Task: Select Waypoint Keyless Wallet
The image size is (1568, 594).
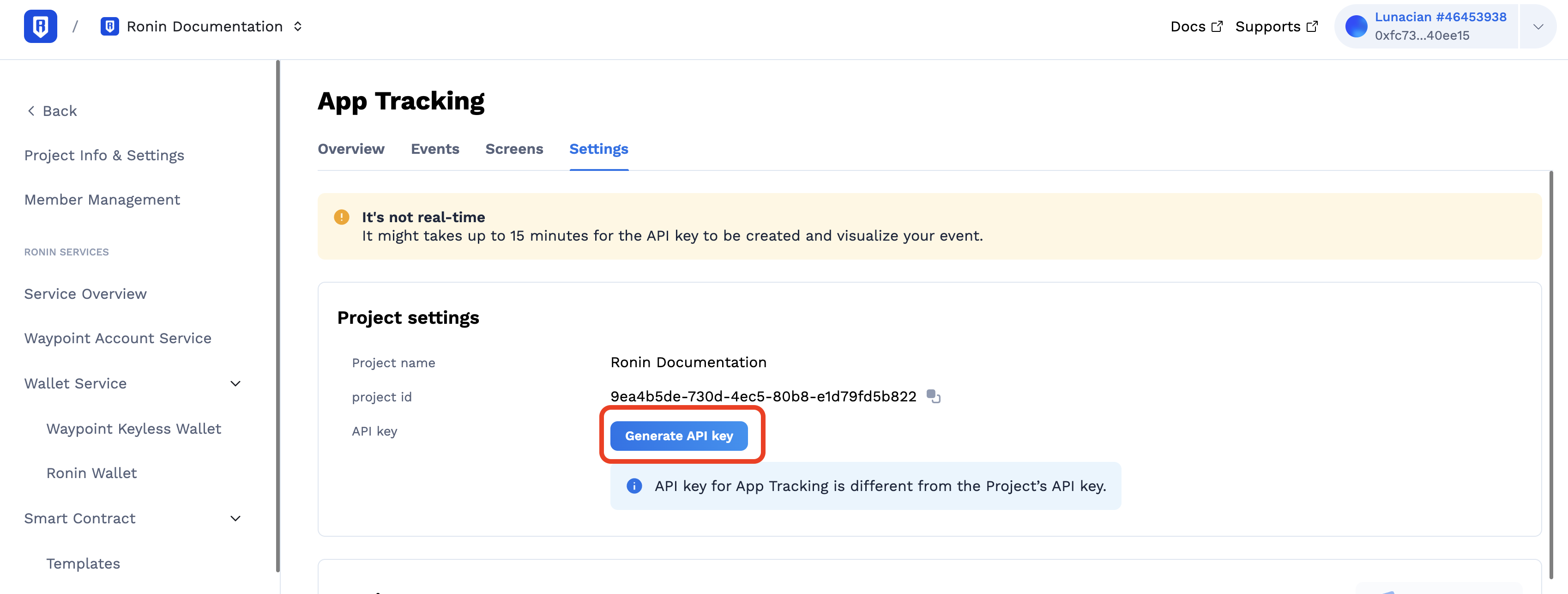Action: 134,428
